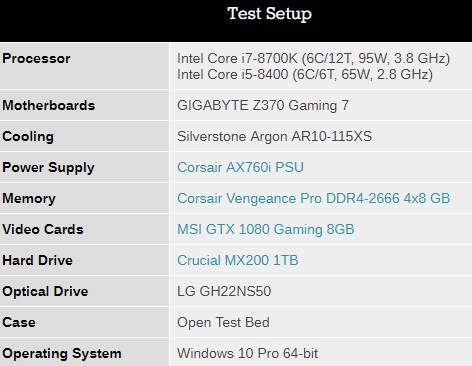Image resolution: width=472 pixels, height=366 pixels.
Task: Select the Operating System row label
Action: pos(62,353)
